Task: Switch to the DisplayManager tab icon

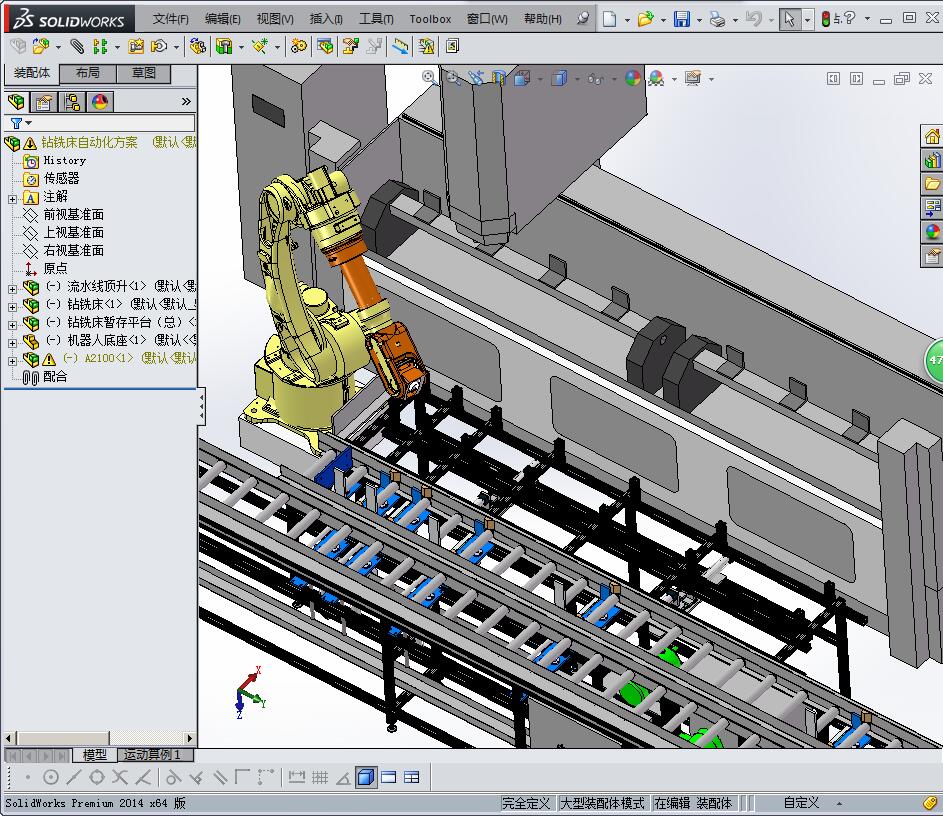Action: (100, 102)
